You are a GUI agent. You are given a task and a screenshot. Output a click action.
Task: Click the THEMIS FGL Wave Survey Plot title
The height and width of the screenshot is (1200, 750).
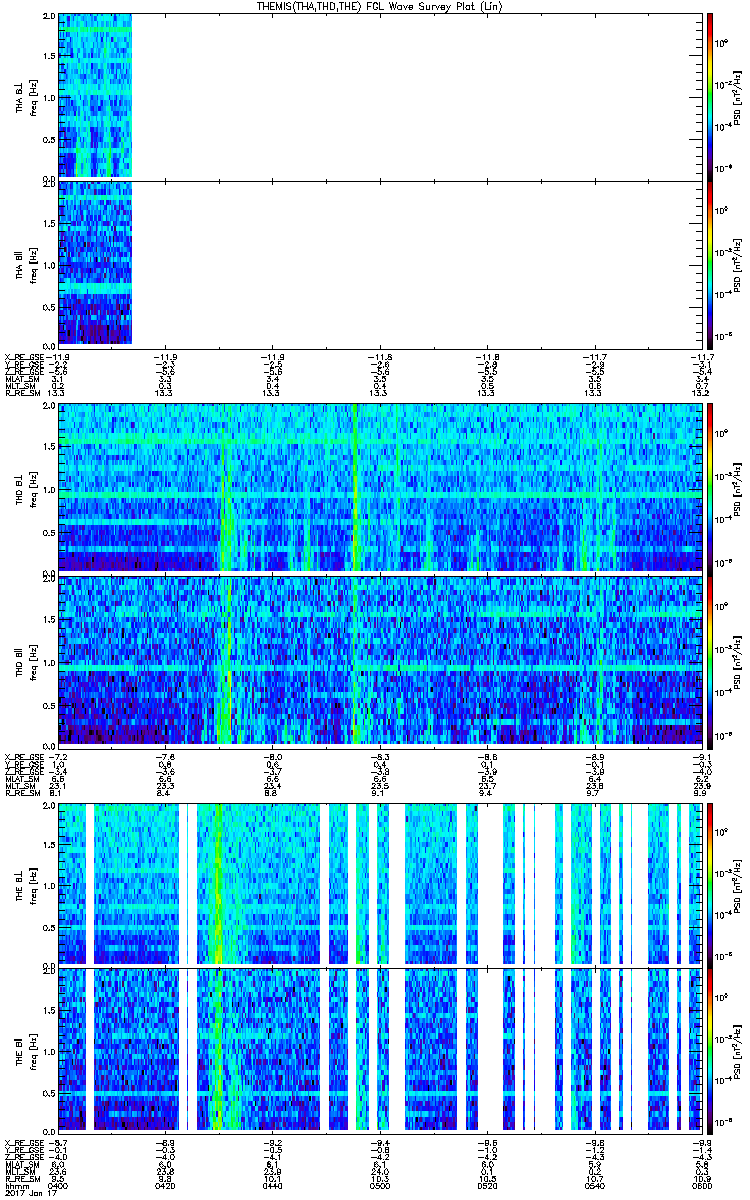coord(381,6)
